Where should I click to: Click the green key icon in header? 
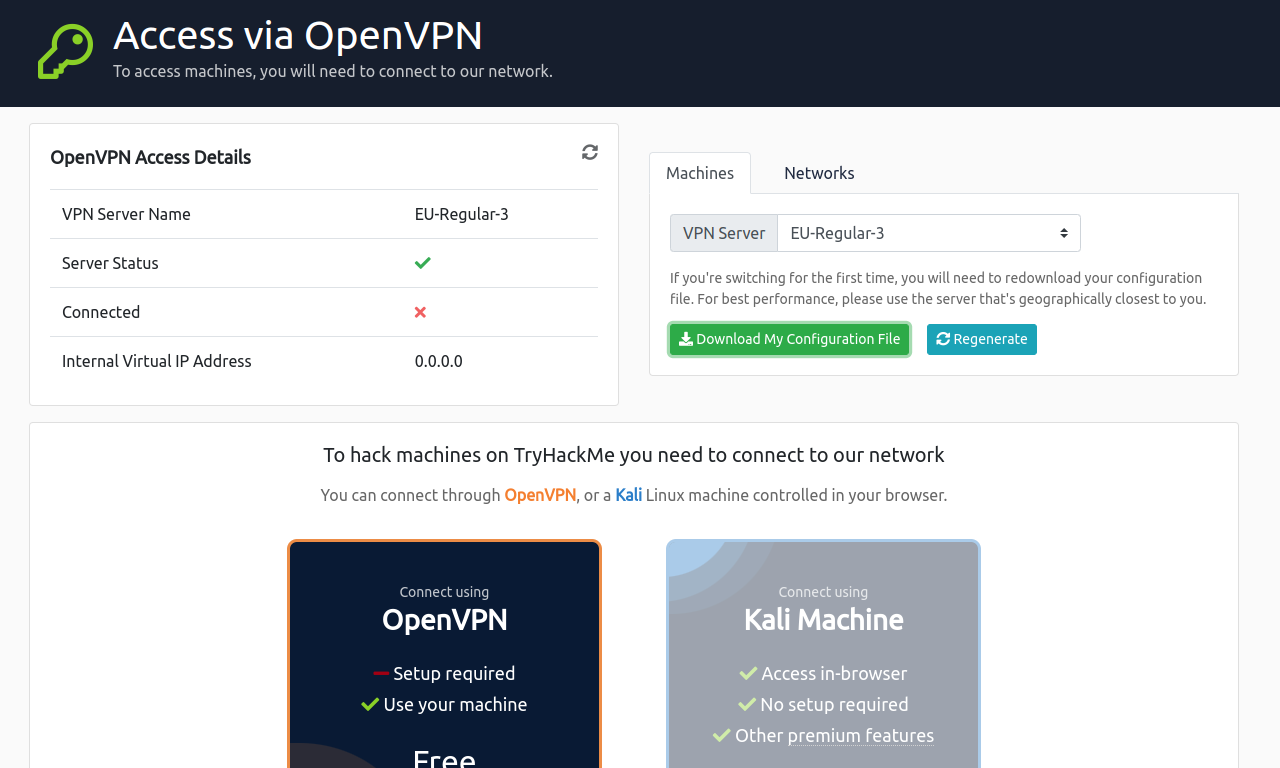pos(66,52)
